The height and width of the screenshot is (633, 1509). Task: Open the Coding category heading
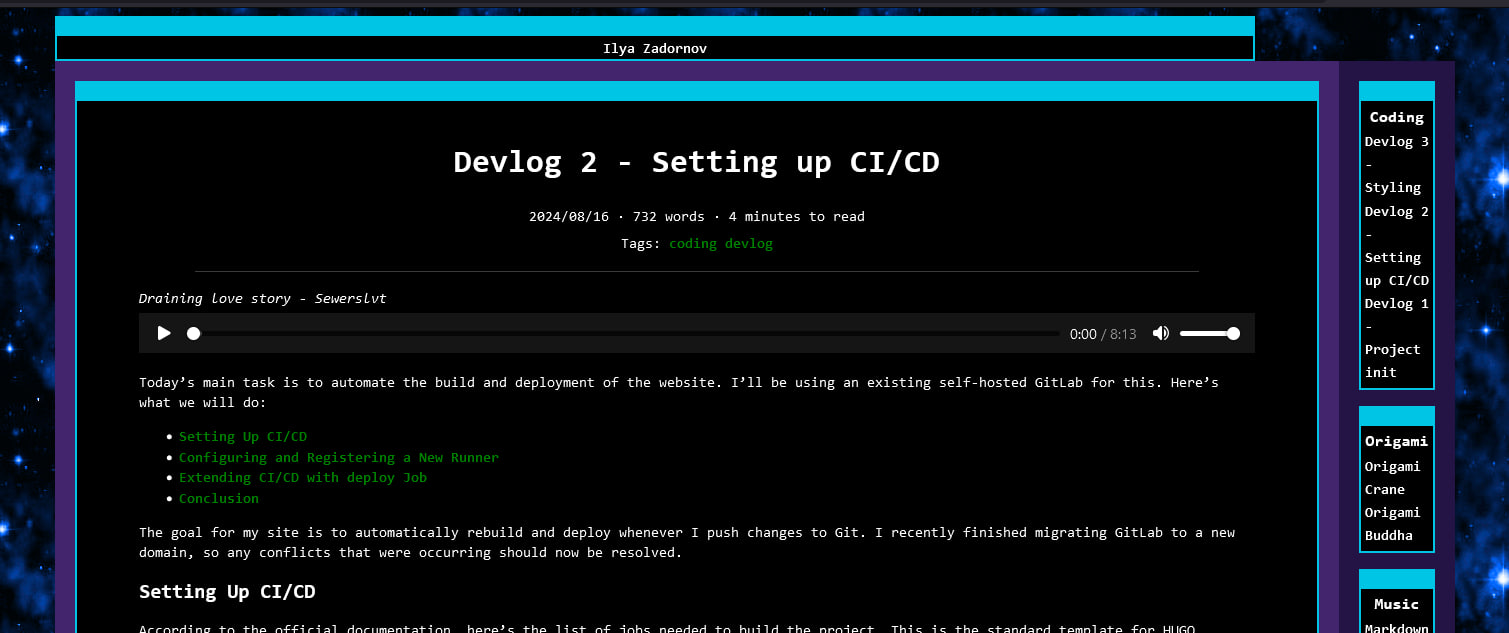tap(1397, 117)
